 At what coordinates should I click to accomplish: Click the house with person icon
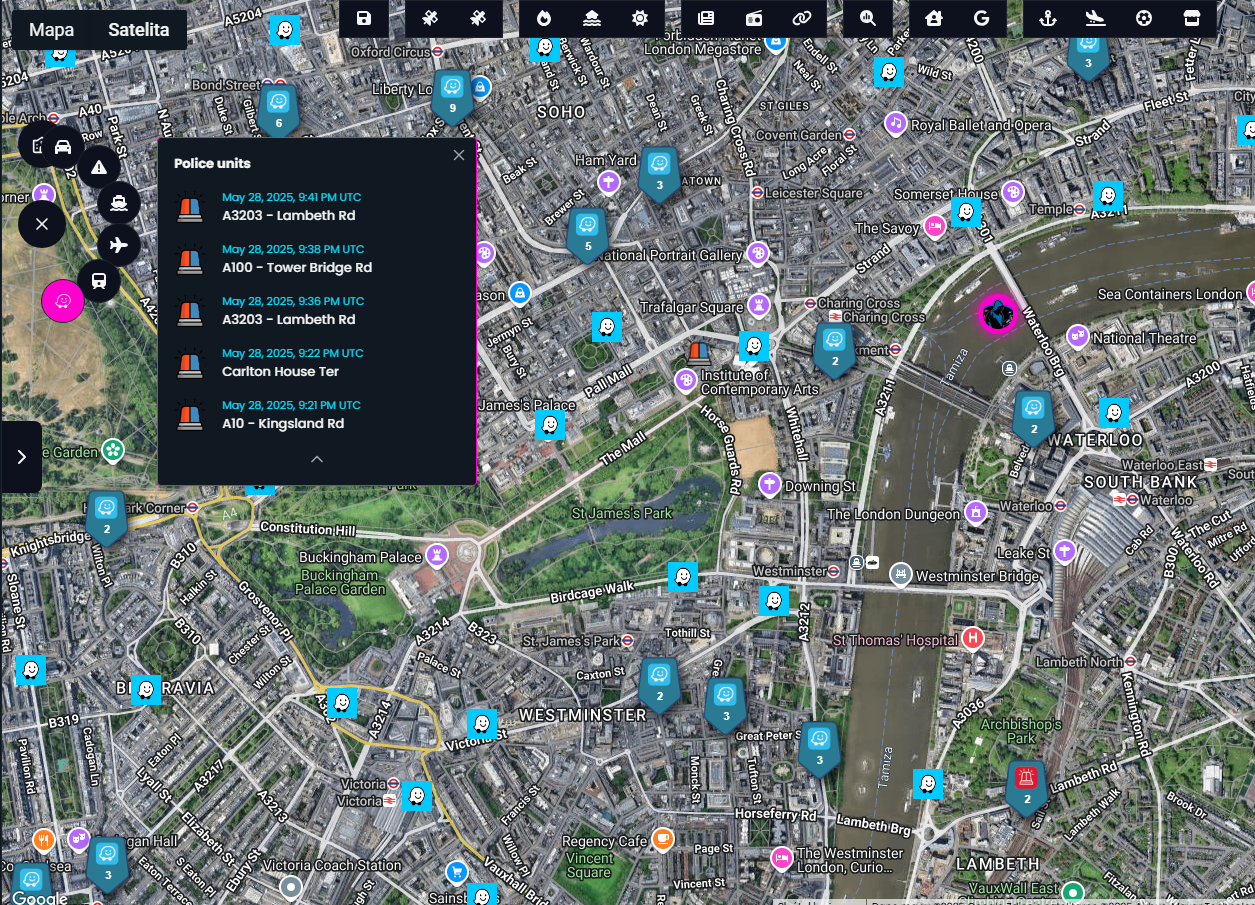934,18
